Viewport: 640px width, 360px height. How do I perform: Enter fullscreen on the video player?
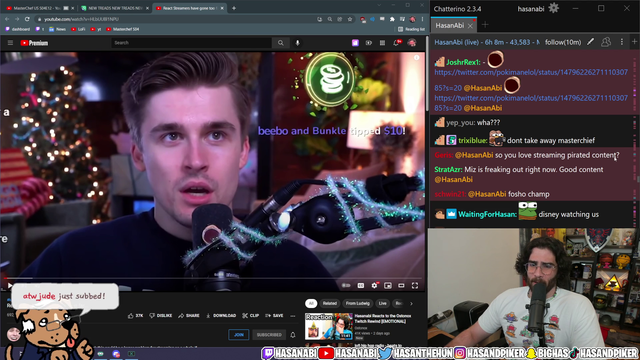click(415, 285)
